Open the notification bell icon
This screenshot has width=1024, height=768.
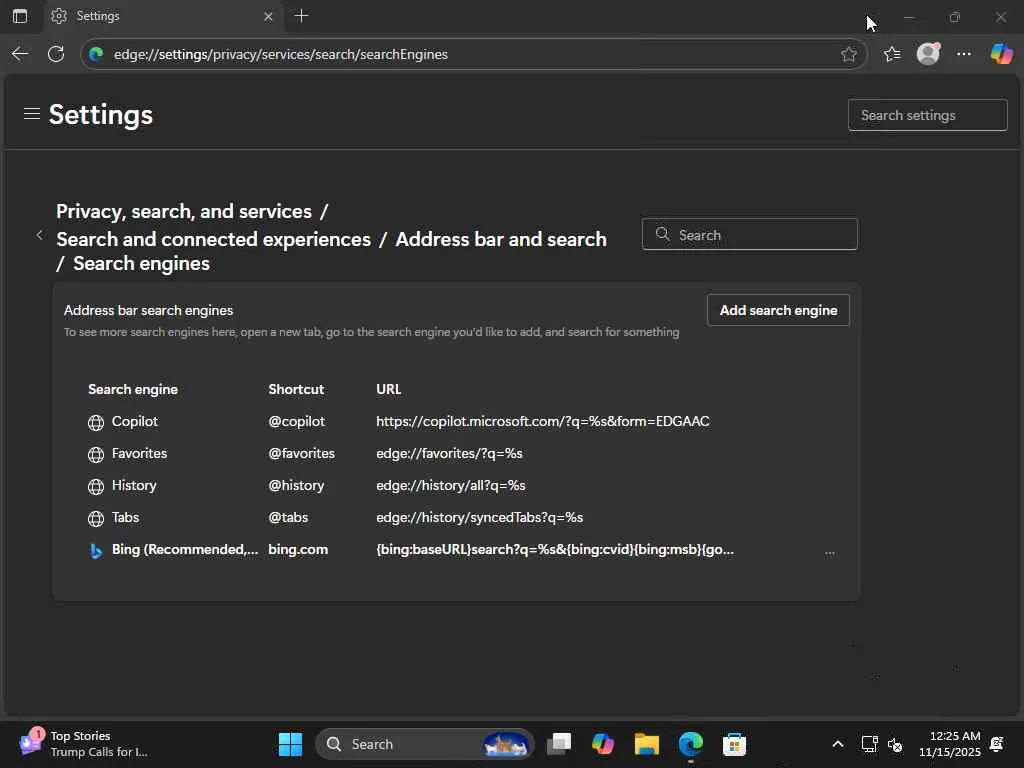pos(997,744)
